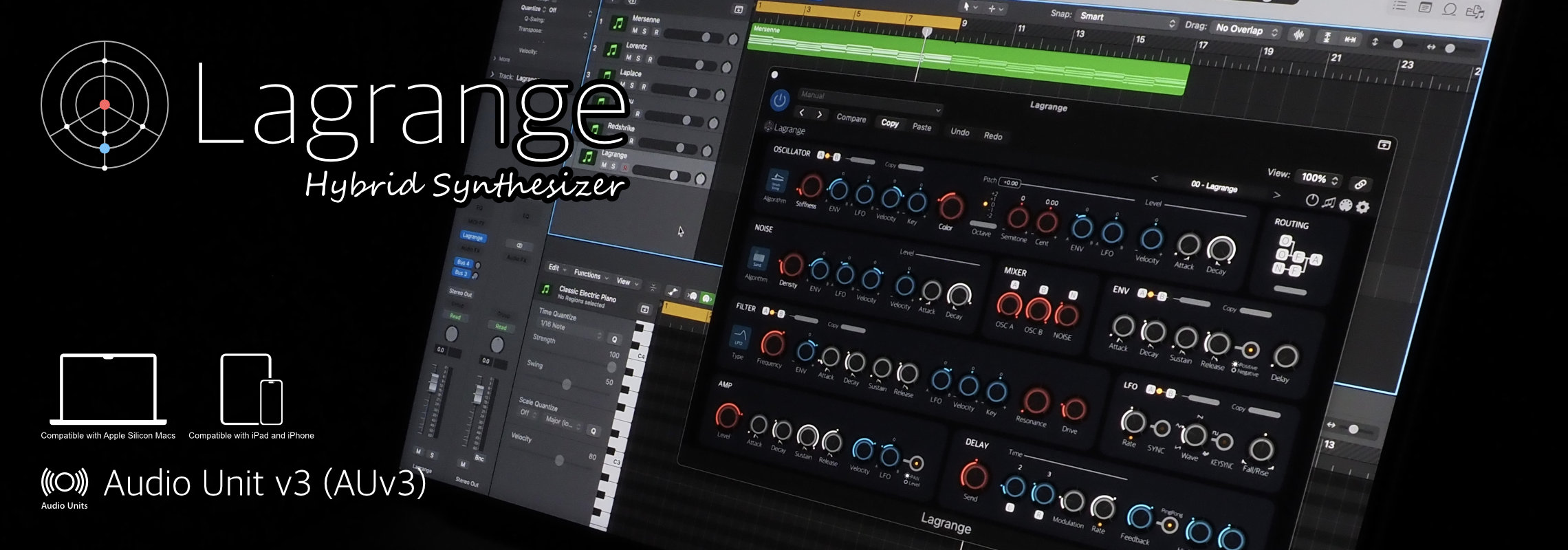1568x550 pixels.
Task: Toggle the LFO SYNC switch
Action: (x=1162, y=430)
